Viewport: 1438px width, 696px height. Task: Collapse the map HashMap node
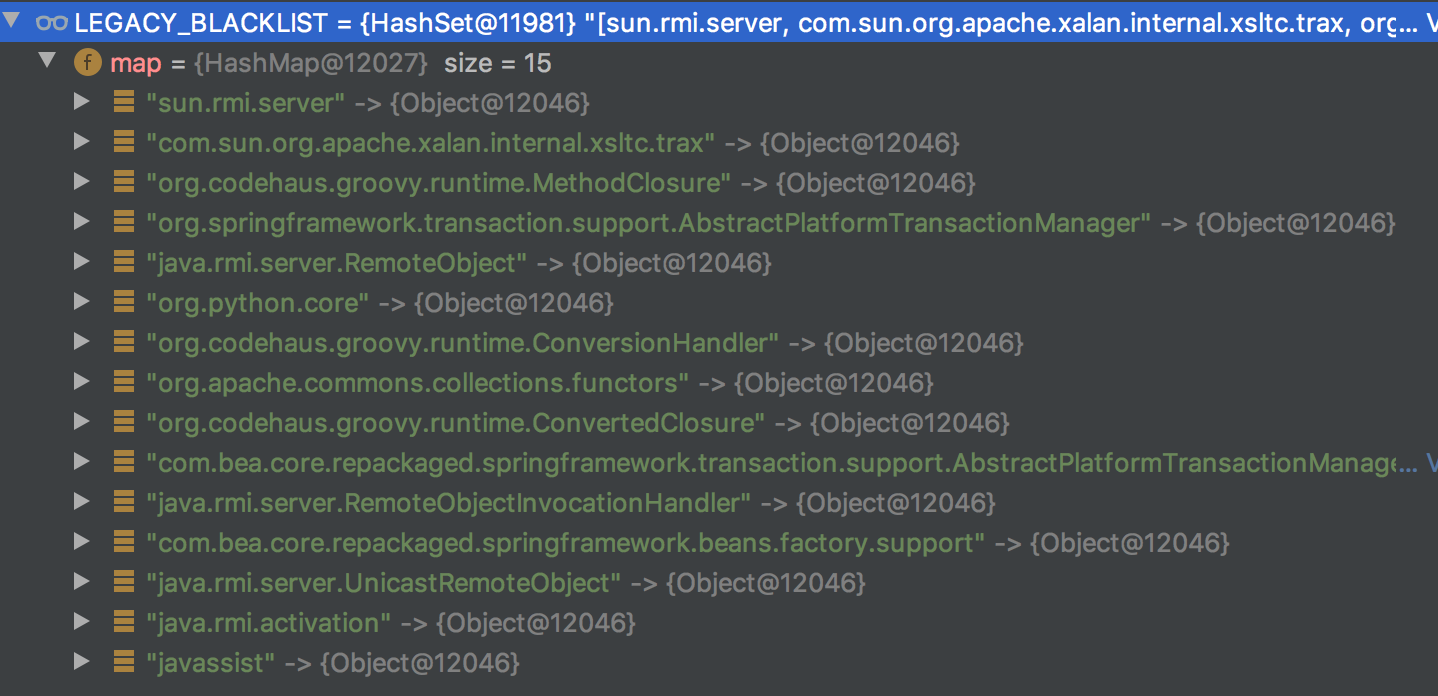46,62
